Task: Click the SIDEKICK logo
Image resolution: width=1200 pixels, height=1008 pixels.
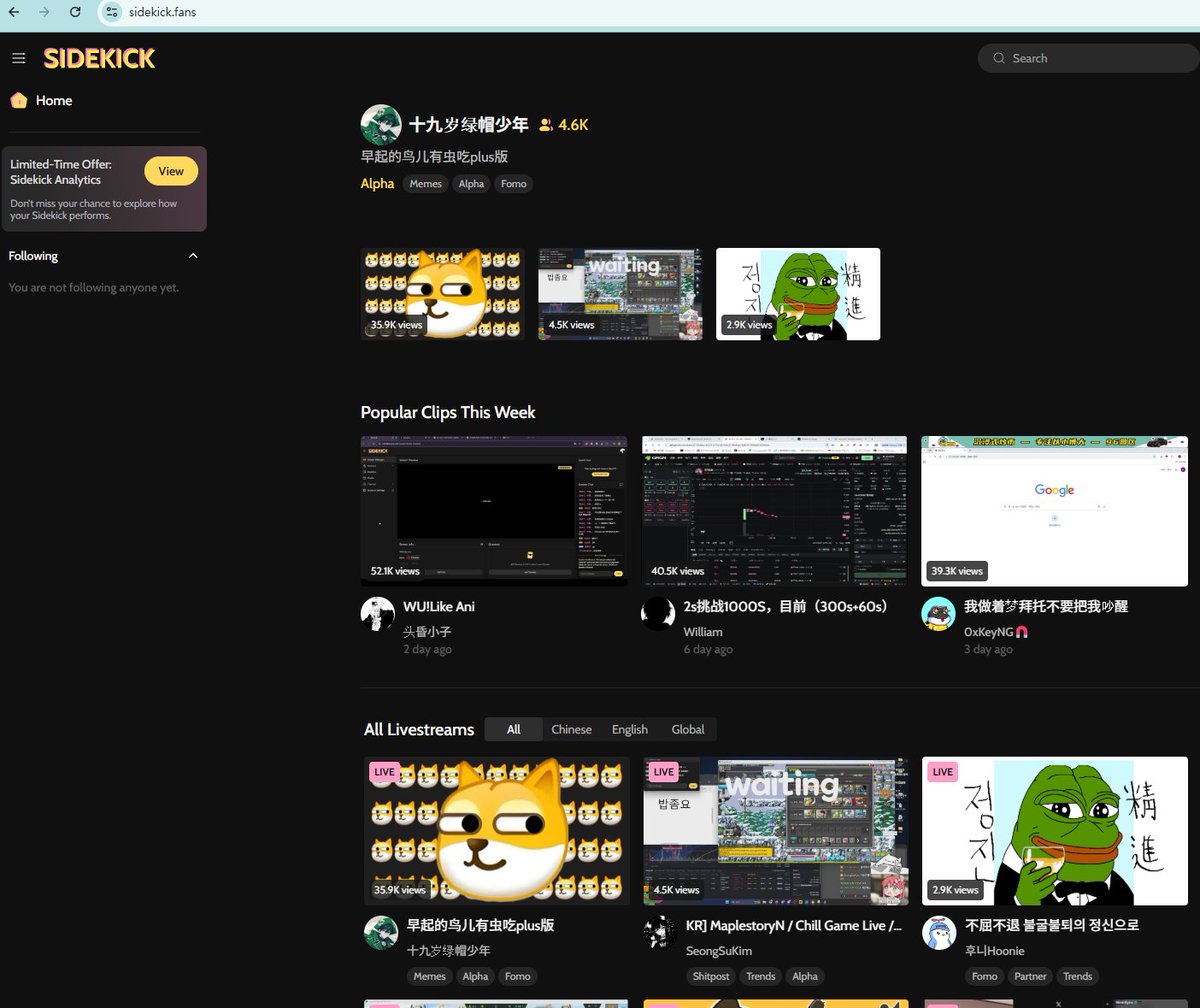Action: coord(99,58)
